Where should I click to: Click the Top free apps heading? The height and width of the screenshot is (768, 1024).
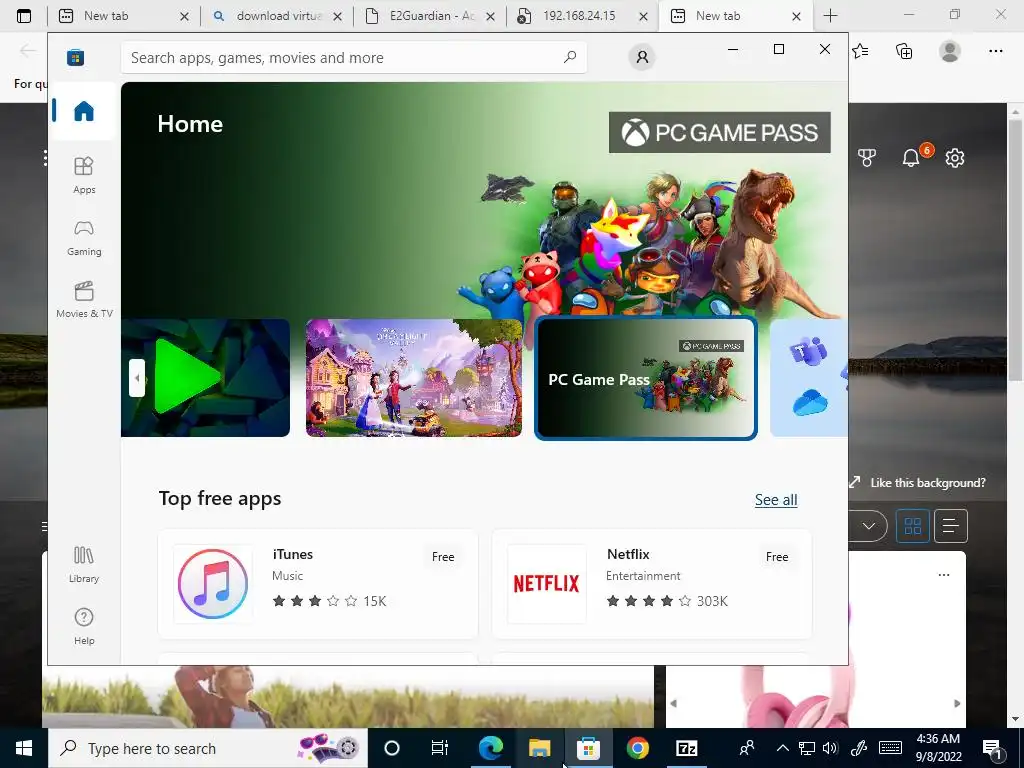click(x=220, y=498)
